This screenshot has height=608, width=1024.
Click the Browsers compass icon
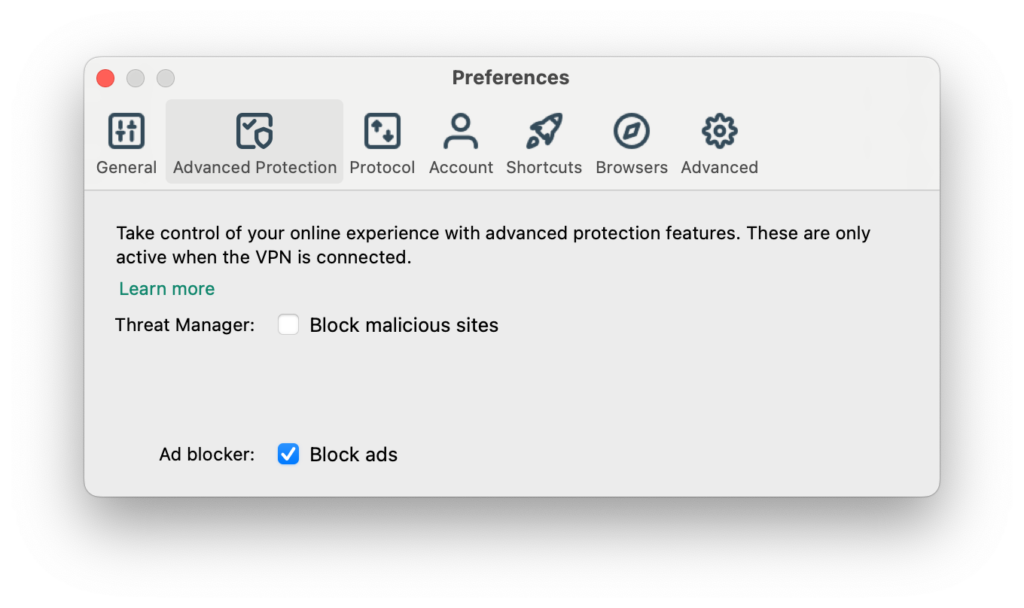tap(631, 131)
